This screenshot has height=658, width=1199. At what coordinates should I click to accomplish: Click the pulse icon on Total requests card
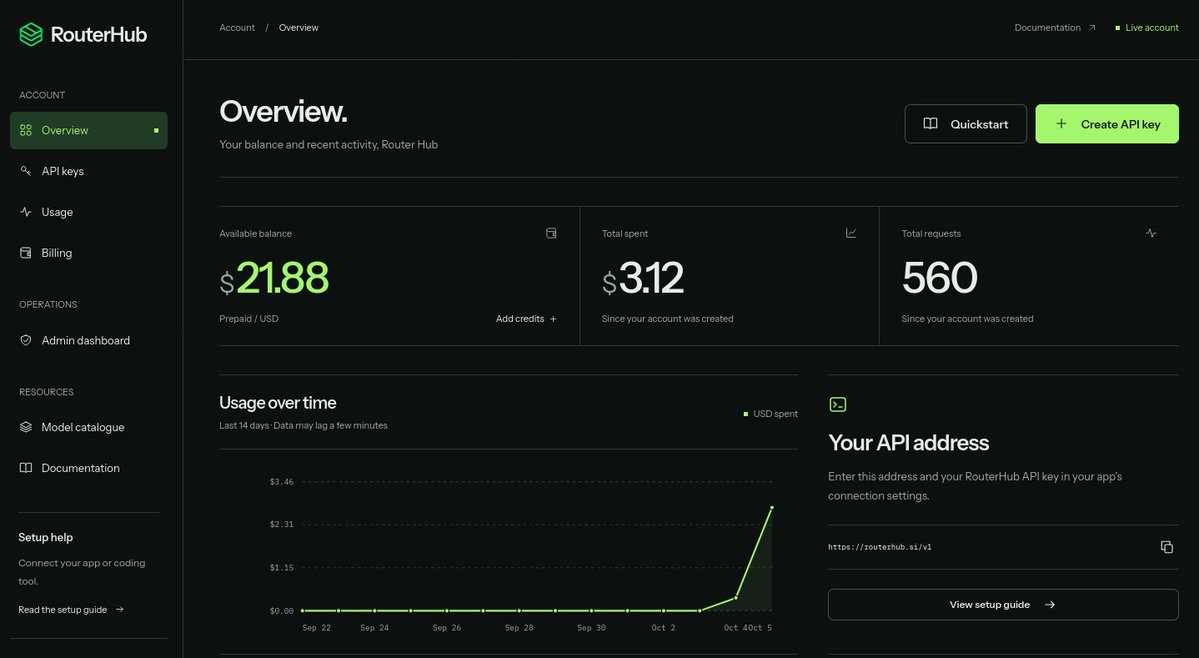[1151, 233]
